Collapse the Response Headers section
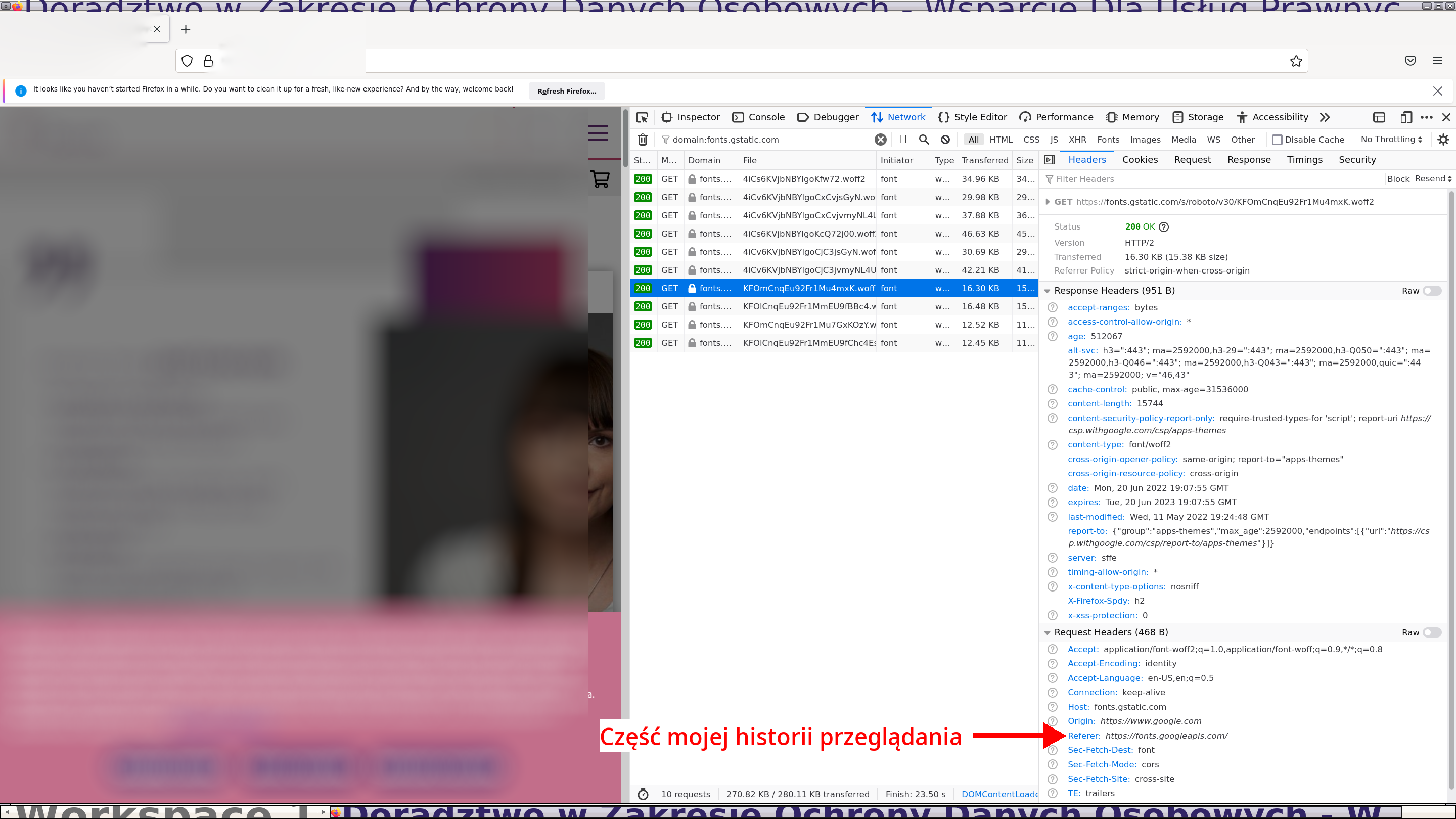Image resolution: width=1456 pixels, height=819 pixels. pyautogui.click(x=1048, y=291)
